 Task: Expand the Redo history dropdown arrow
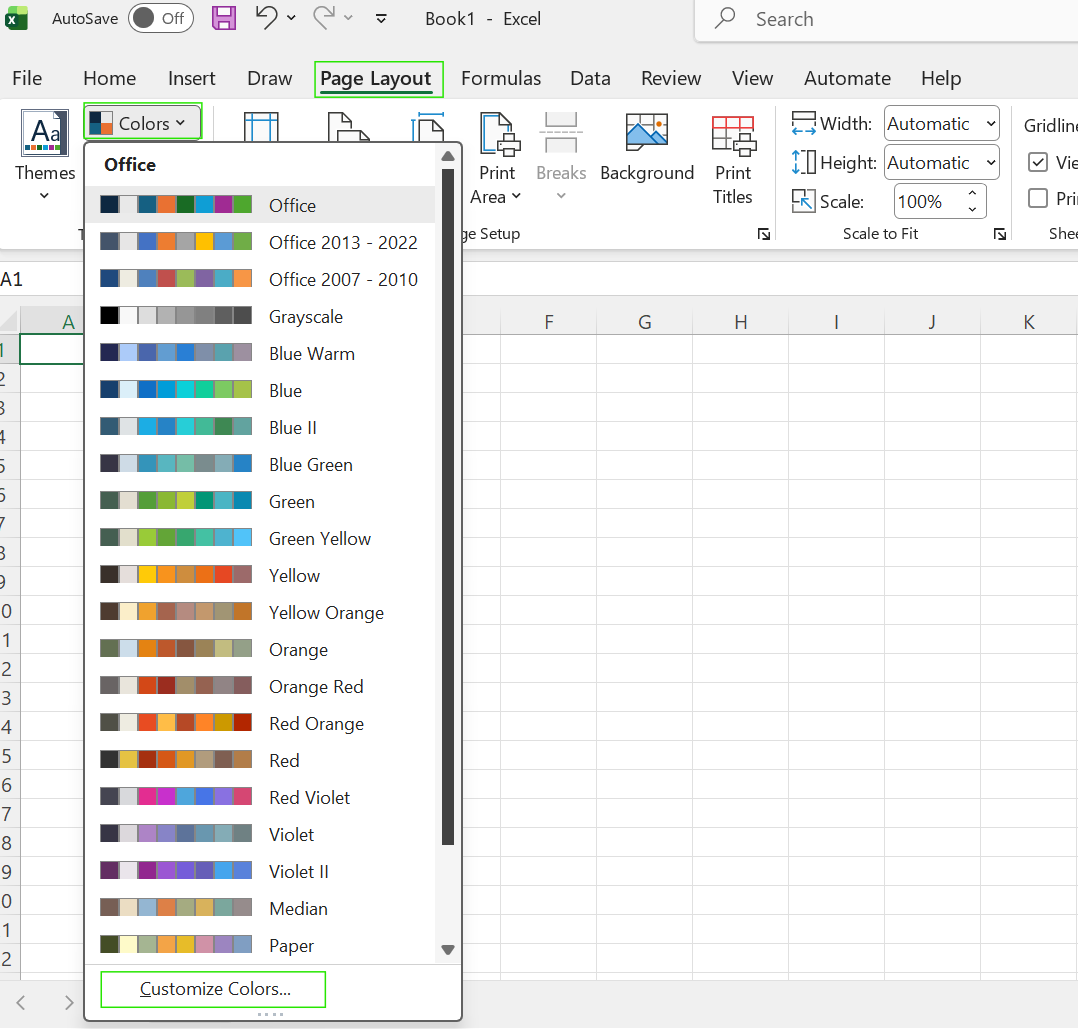[349, 18]
